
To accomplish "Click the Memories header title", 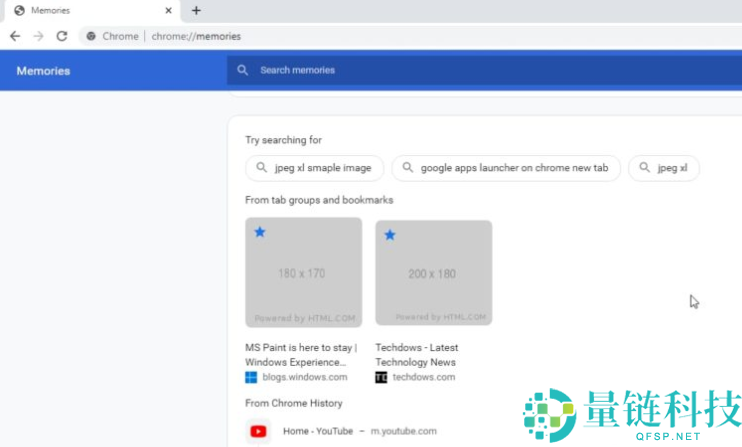I will pos(43,71).
